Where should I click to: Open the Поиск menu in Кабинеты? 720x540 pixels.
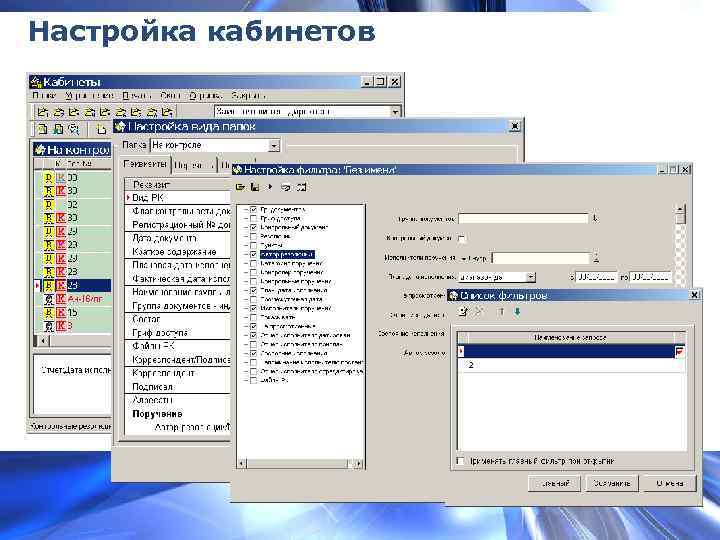tap(44, 96)
